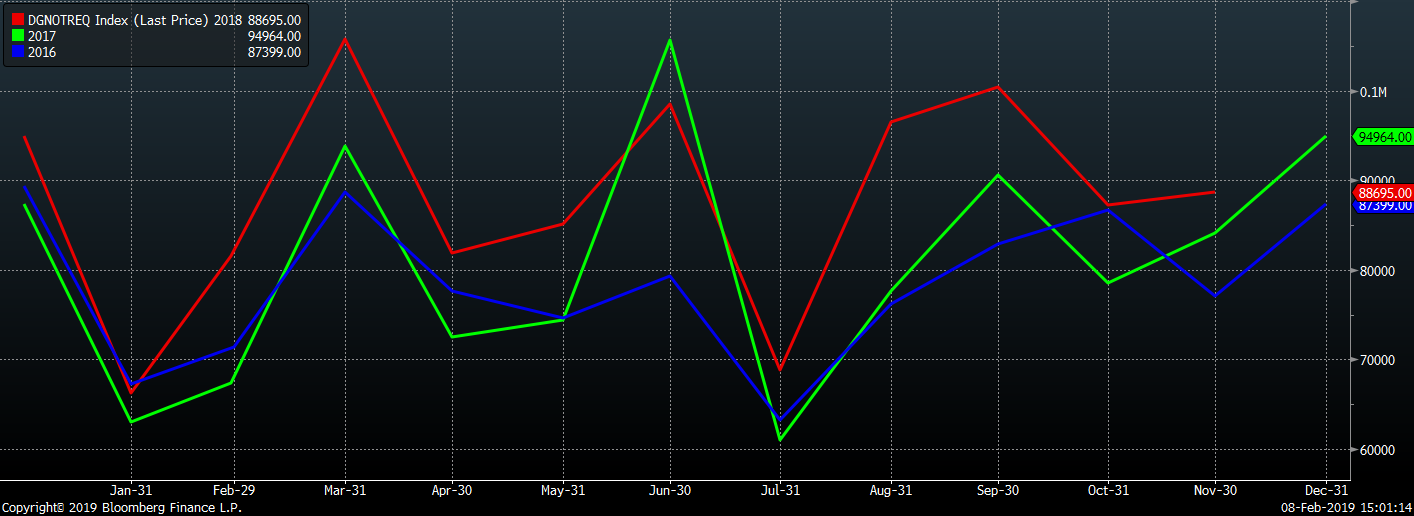Click the Mar-31 x-axis date label
The image size is (1414, 516).
click(345, 491)
